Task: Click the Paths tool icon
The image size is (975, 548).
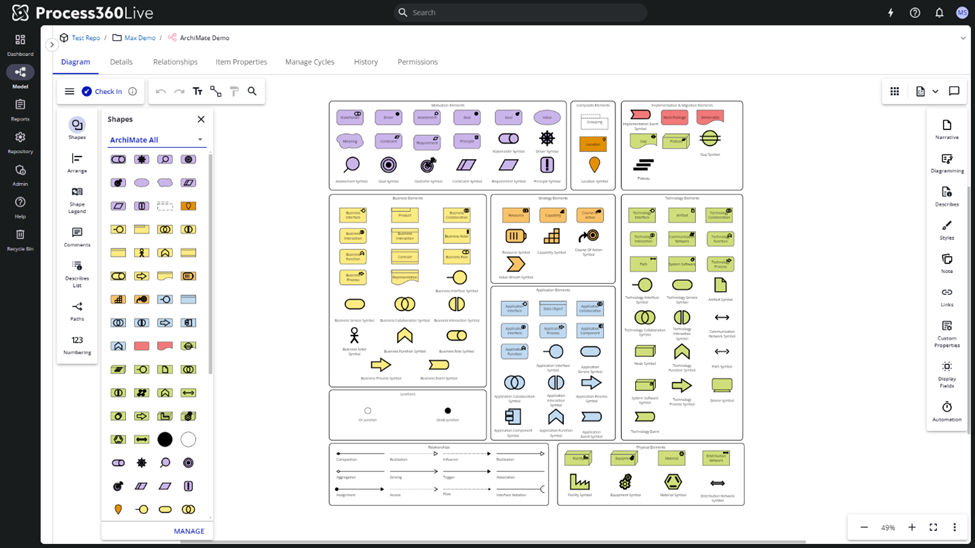Action: pos(77,311)
